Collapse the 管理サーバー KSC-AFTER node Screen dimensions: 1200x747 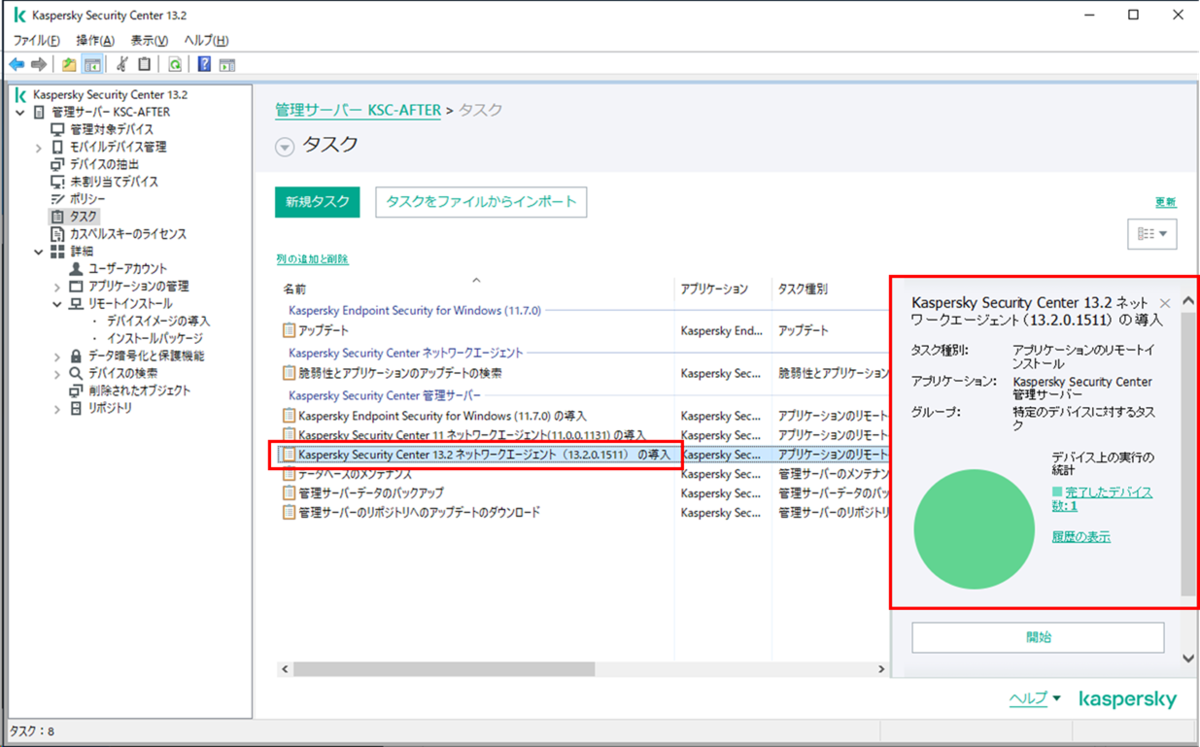click(20, 112)
